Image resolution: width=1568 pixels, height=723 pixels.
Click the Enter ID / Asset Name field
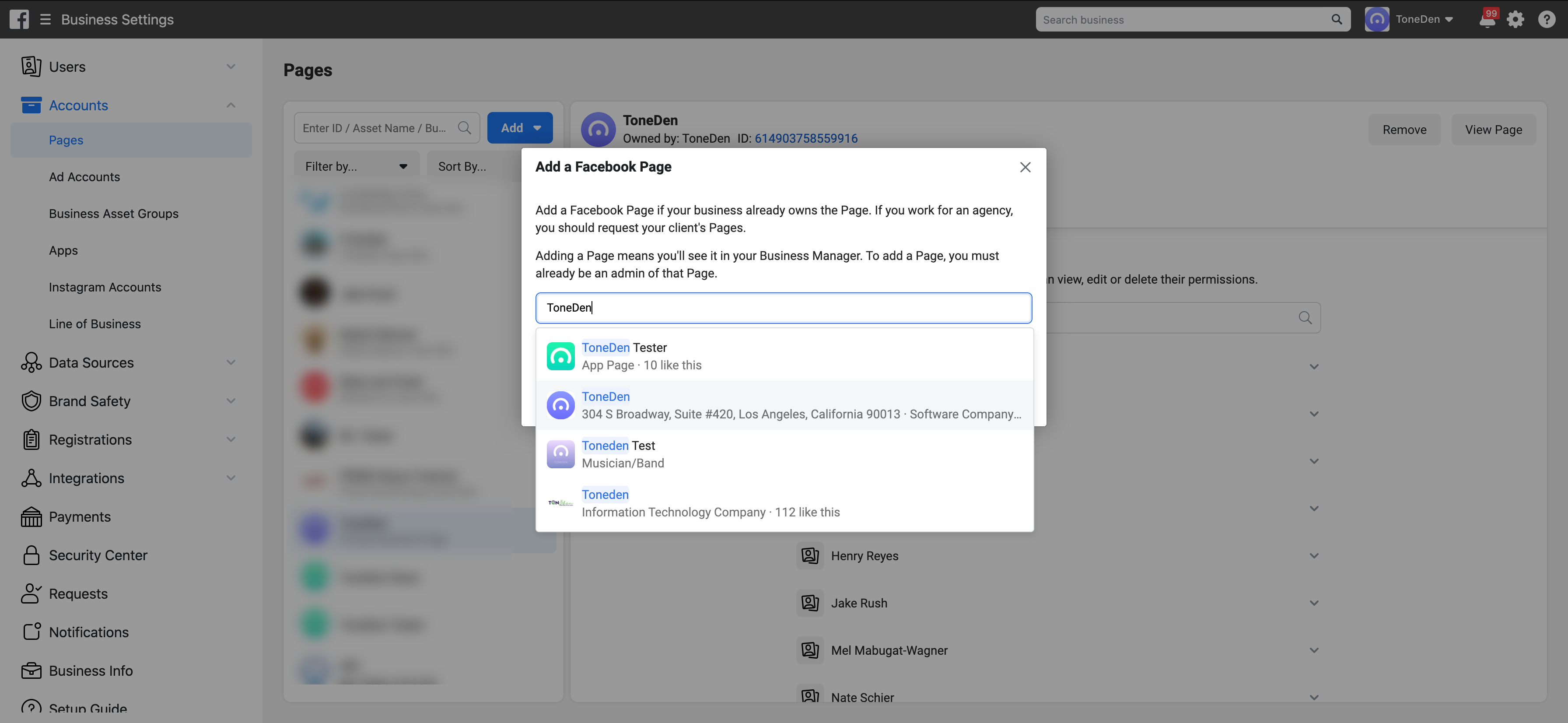386,128
